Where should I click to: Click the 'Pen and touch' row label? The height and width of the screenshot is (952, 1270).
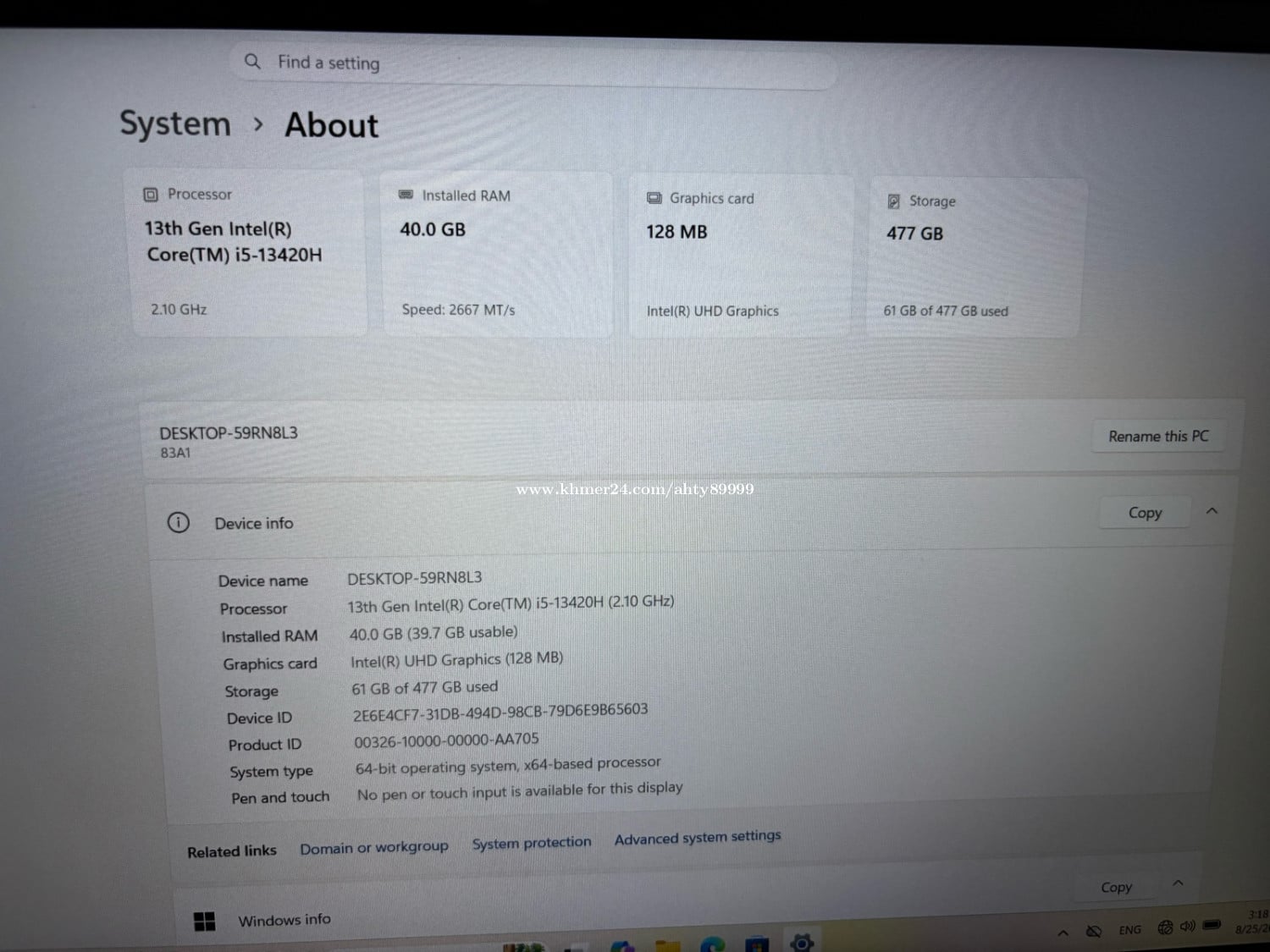click(280, 798)
